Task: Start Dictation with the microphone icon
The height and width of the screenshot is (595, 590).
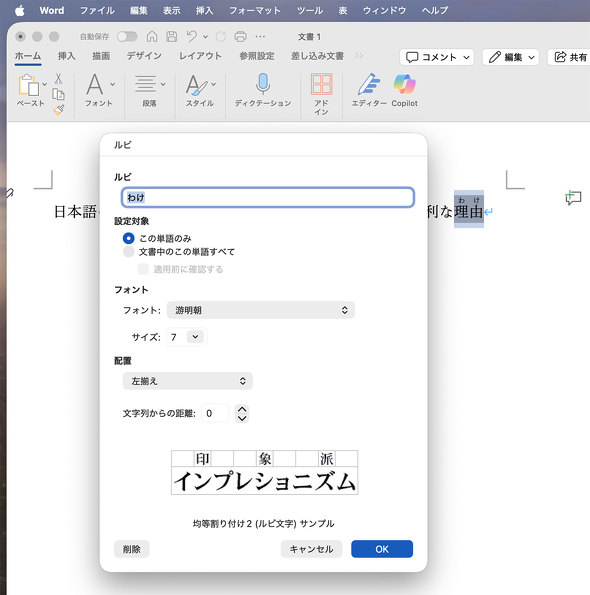Action: tap(263, 84)
